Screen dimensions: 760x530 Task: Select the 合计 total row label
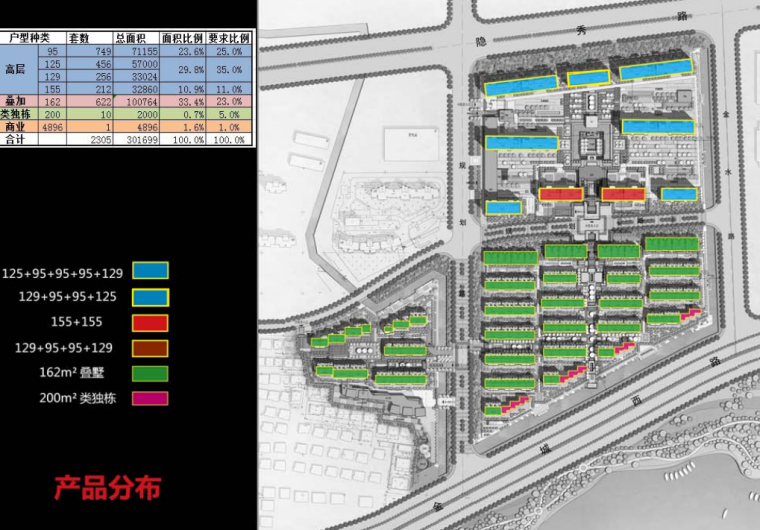15,141
